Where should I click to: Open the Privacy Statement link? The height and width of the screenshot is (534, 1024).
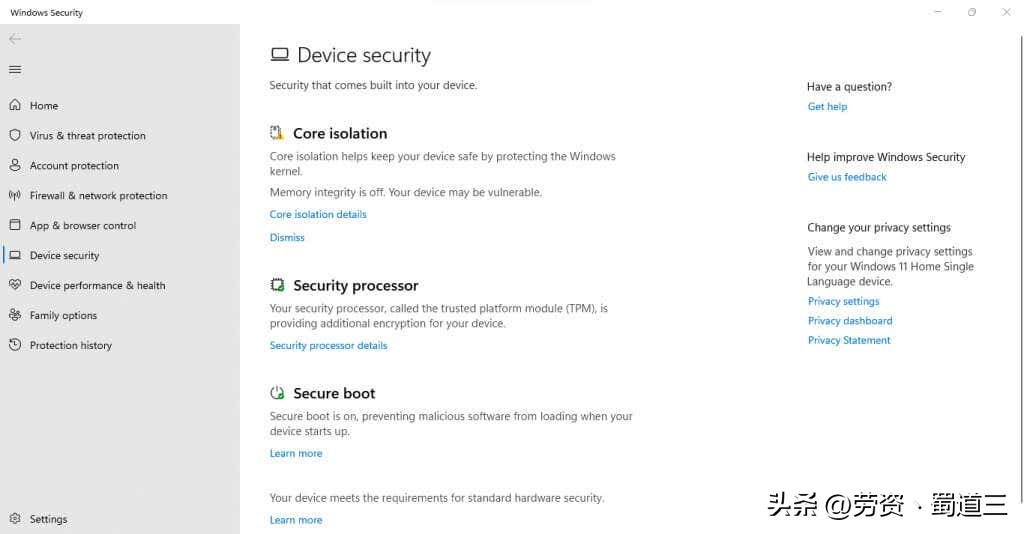coord(849,340)
